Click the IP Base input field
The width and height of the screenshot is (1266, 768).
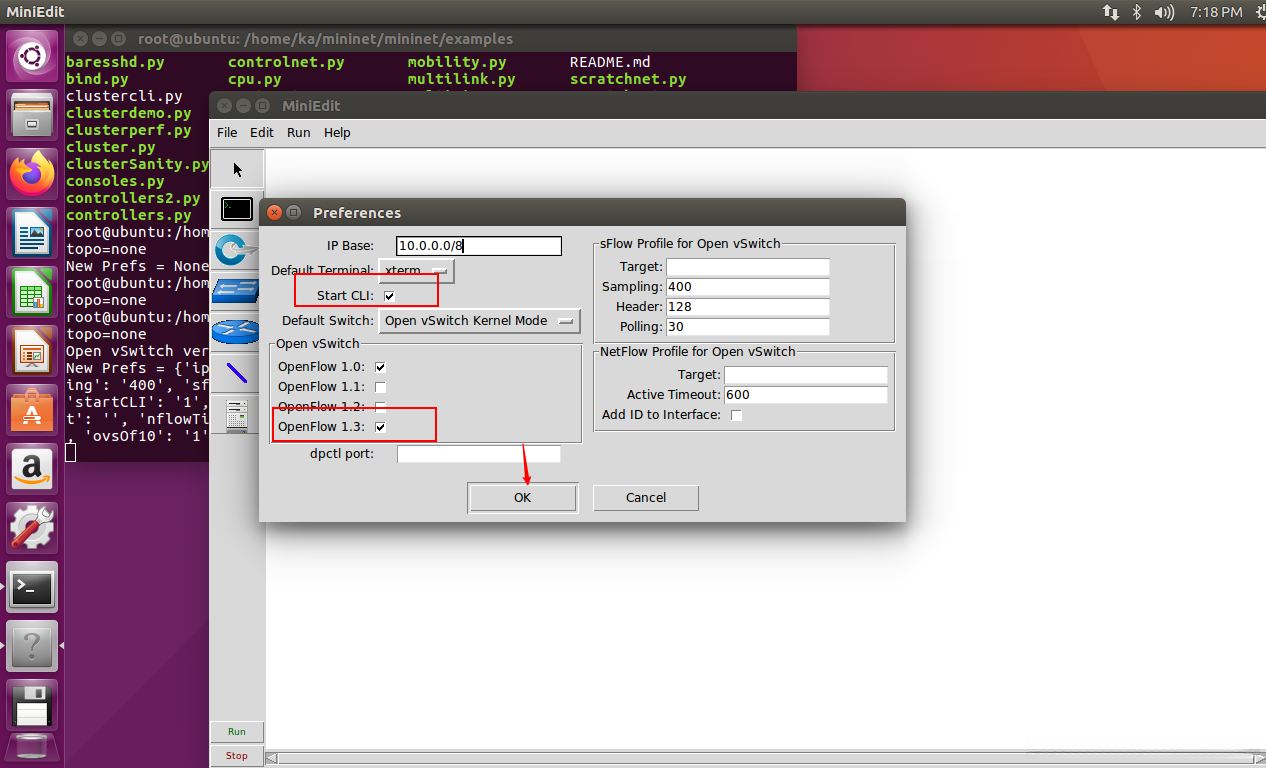pyautogui.click(x=479, y=246)
